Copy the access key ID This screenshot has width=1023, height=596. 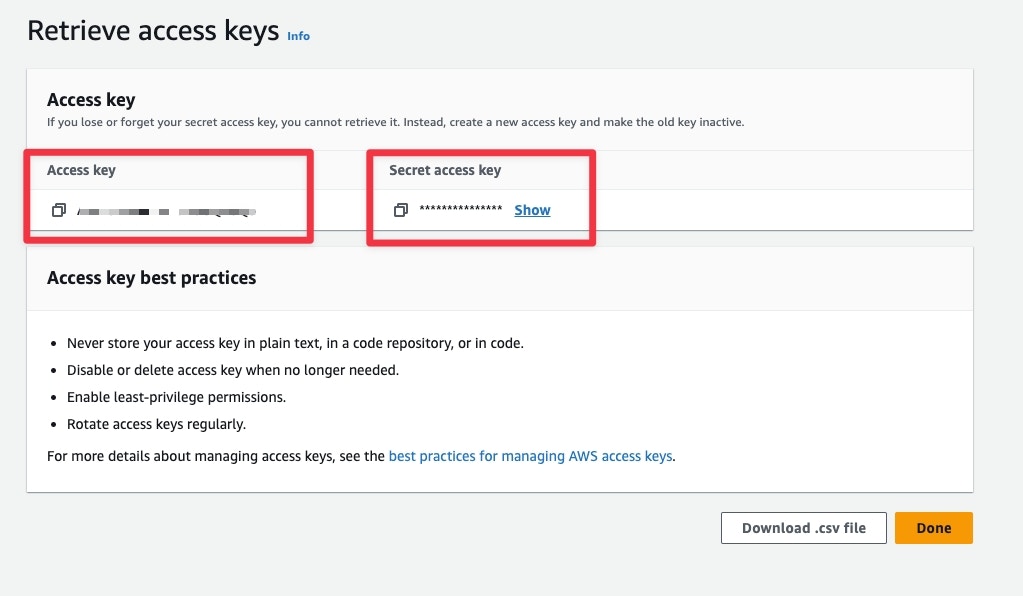(x=59, y=210)
